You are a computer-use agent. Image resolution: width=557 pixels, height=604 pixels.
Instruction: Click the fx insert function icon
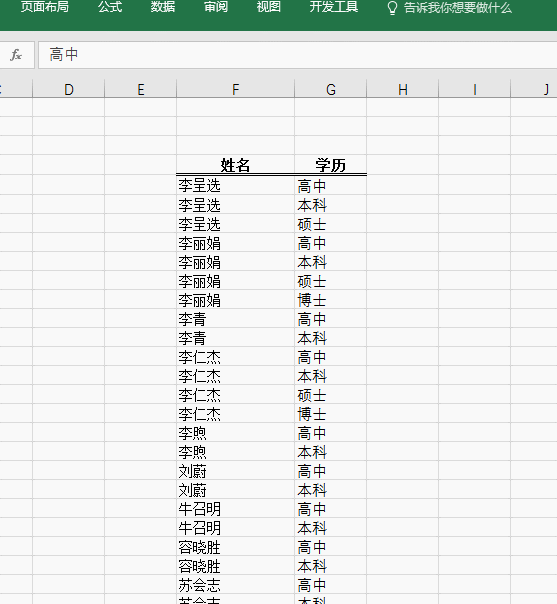coord(16,55)
